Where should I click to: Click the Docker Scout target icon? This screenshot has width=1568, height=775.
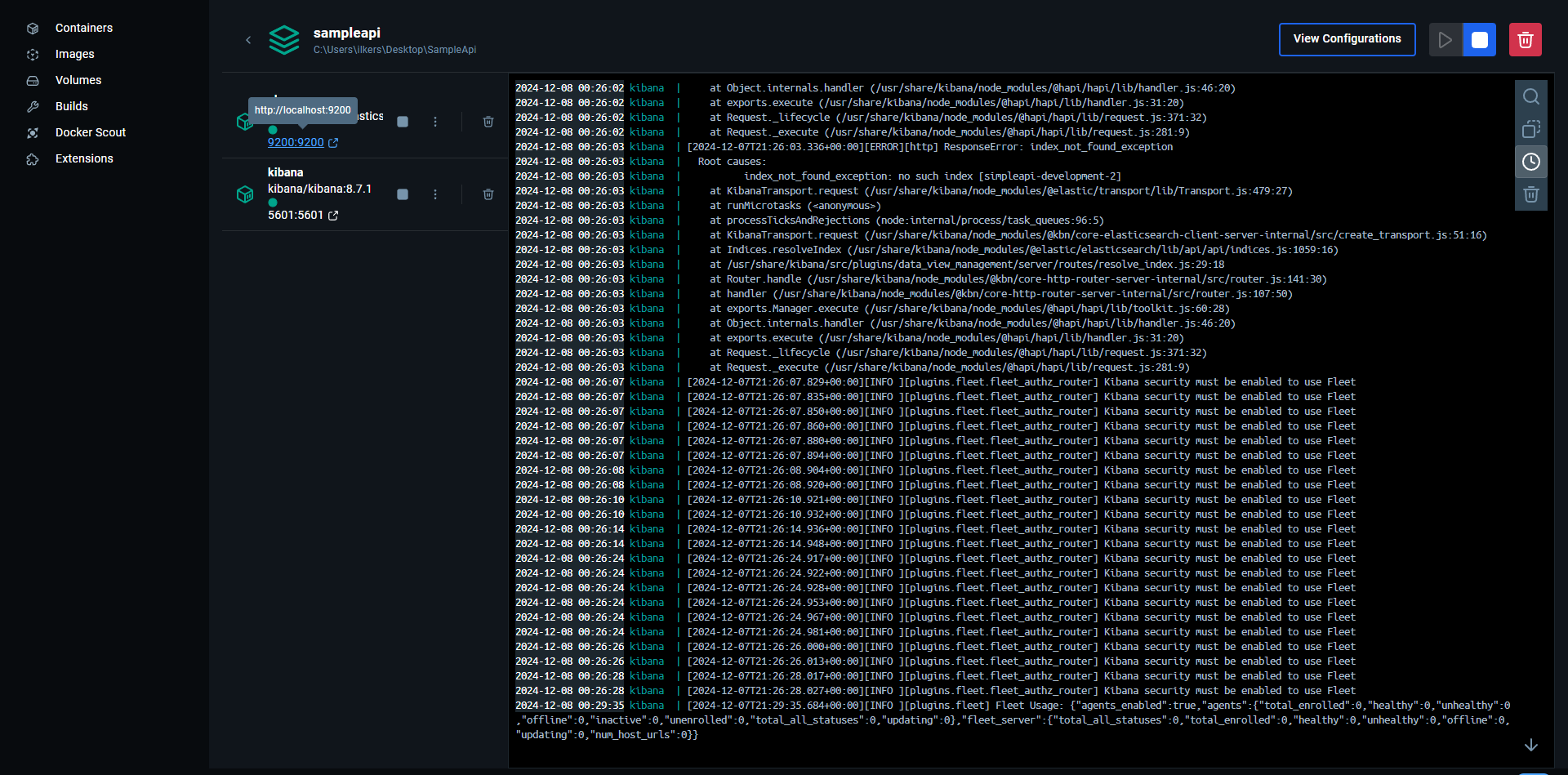pyautogui.click(x=33, y=133)
